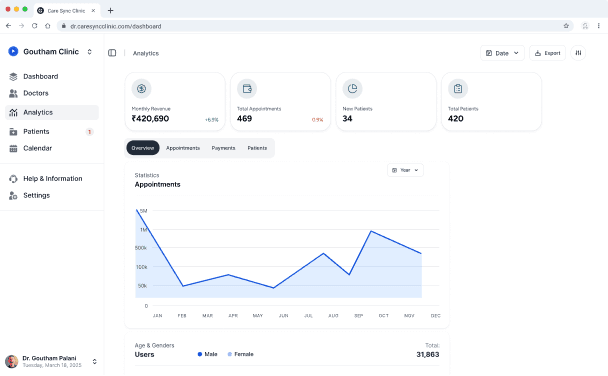
Task: Switch to the Payments tab
Action: [x=223, y=148]
